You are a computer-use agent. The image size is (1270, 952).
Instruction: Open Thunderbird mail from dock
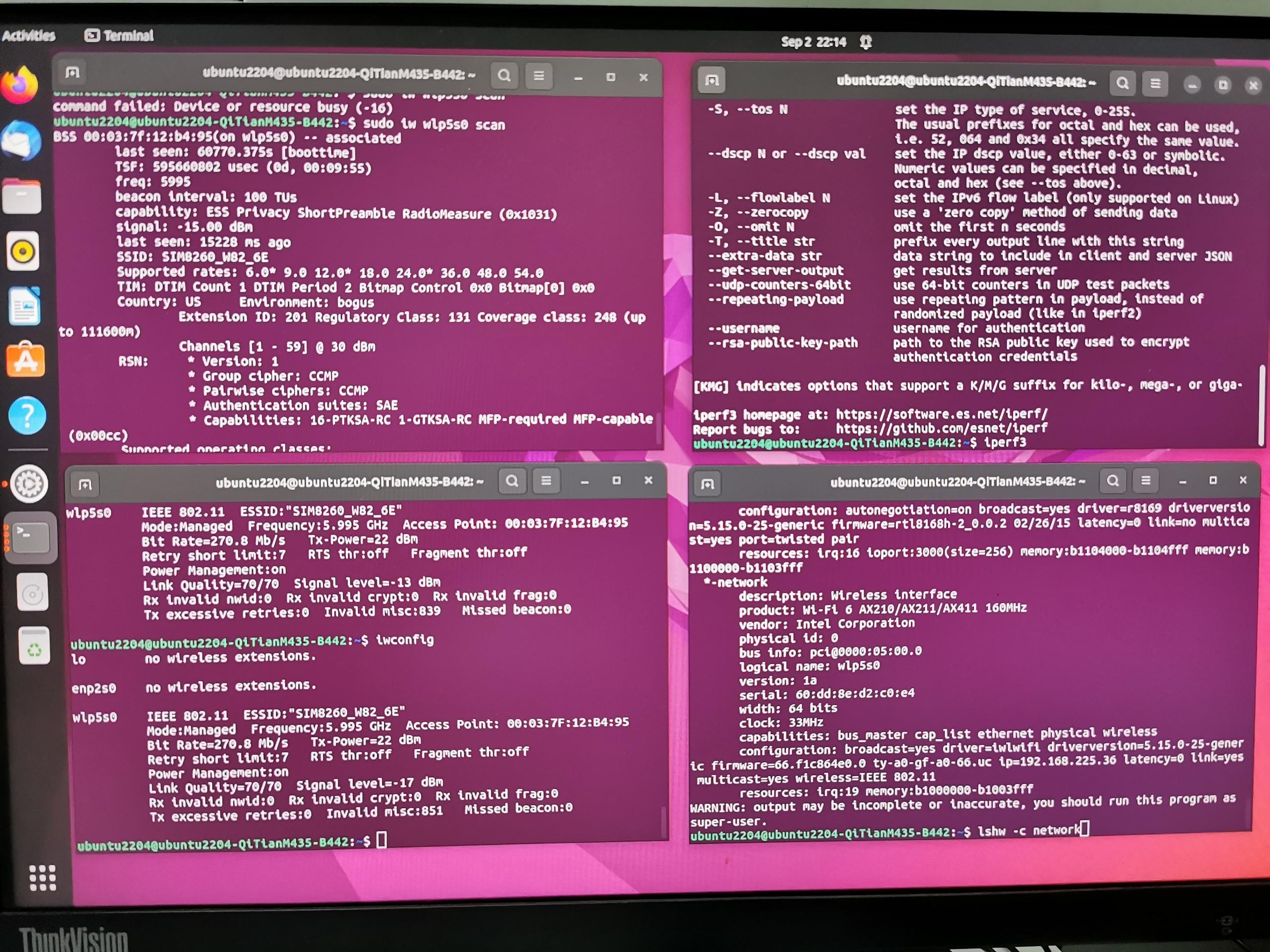22,141
